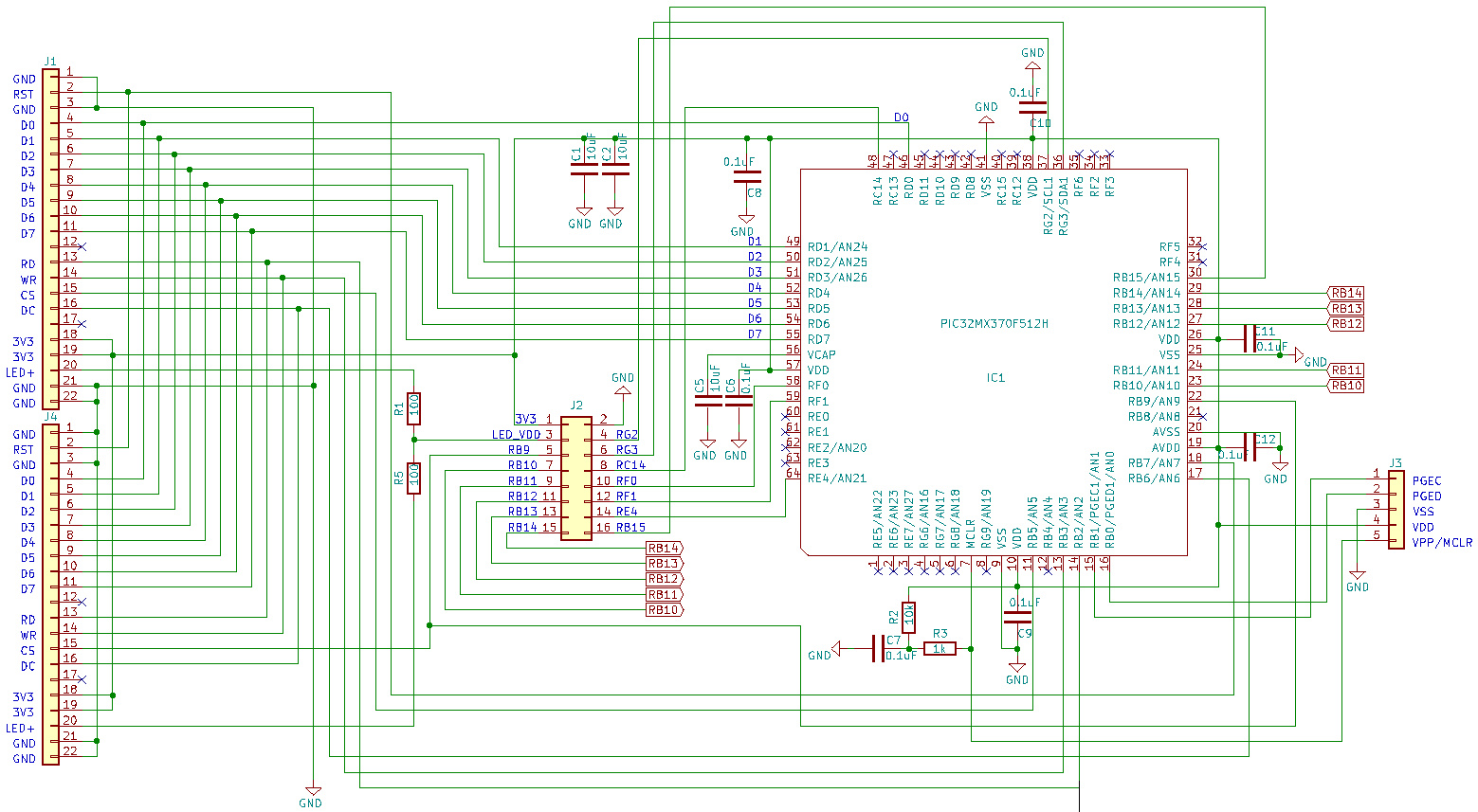
Task: Click the RB12 label beside IC pin 27
Action: [x=1345, y=324]
